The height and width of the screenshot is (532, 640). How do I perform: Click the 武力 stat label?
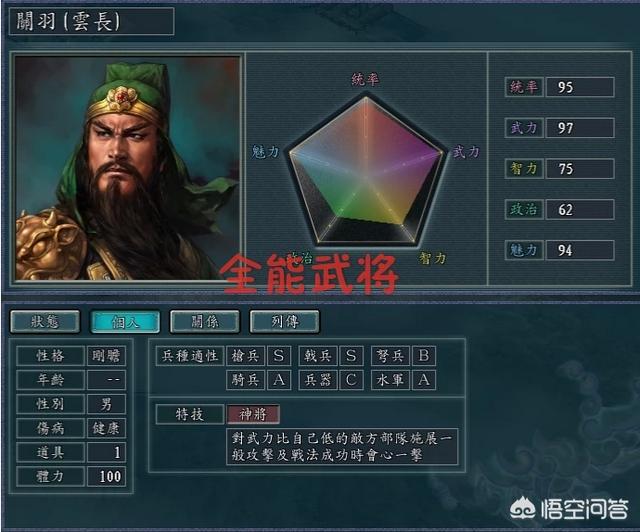pyautogui.click(x=524, y=128)
